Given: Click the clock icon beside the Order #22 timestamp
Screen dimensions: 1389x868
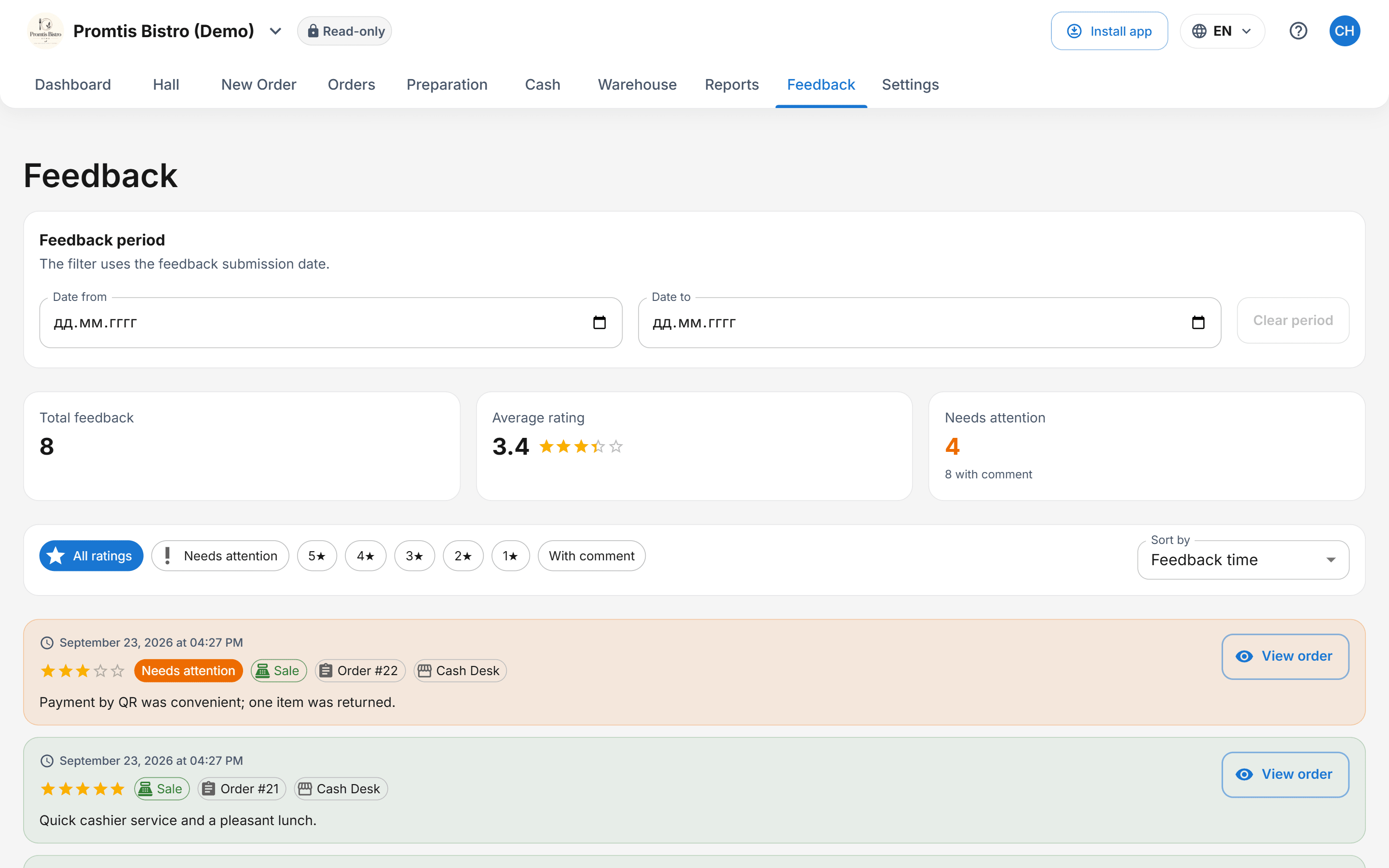Looking at the screenshot, I should tap(47, 643).
